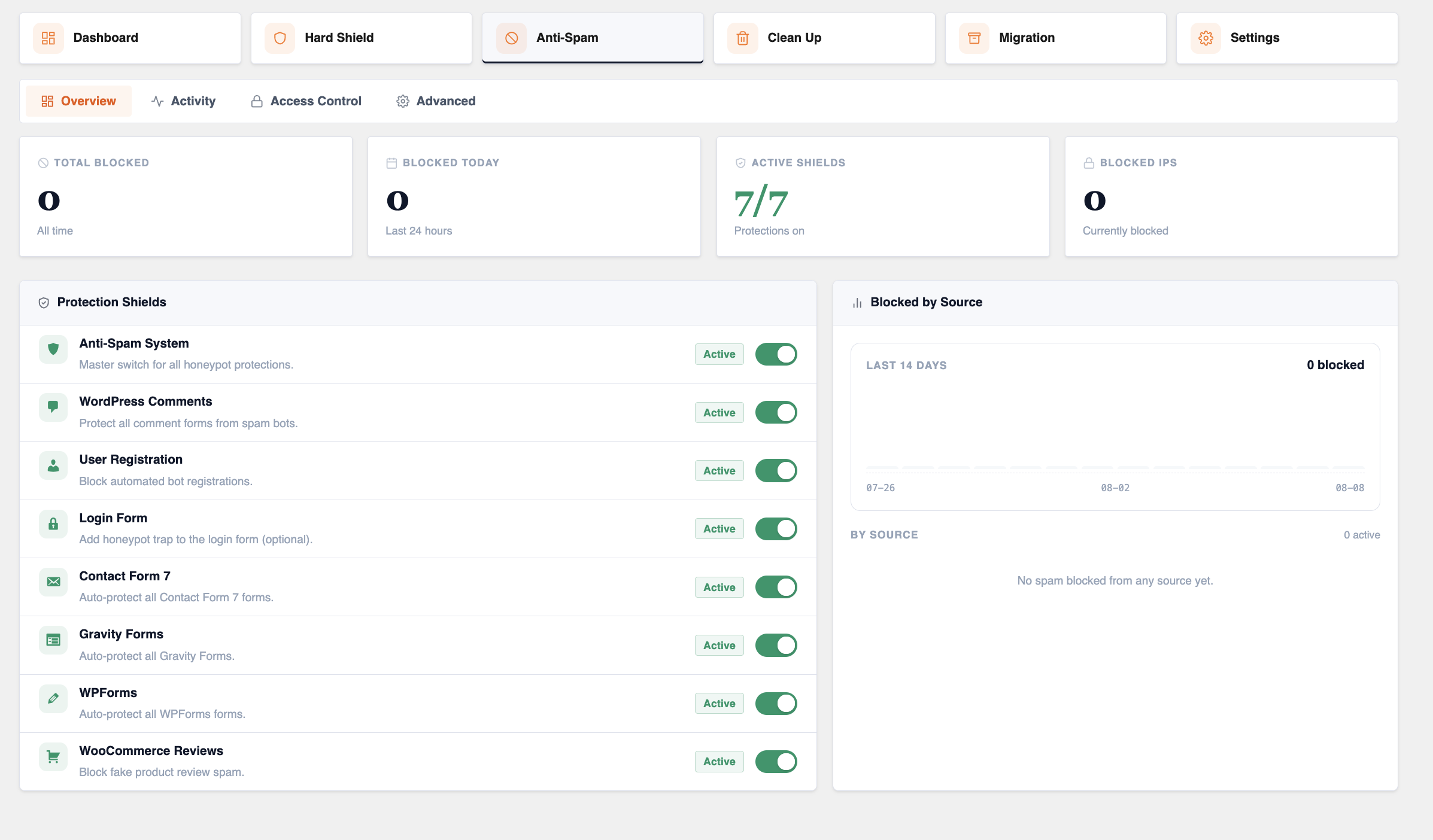Click the Total Blocked stat card

186,197
